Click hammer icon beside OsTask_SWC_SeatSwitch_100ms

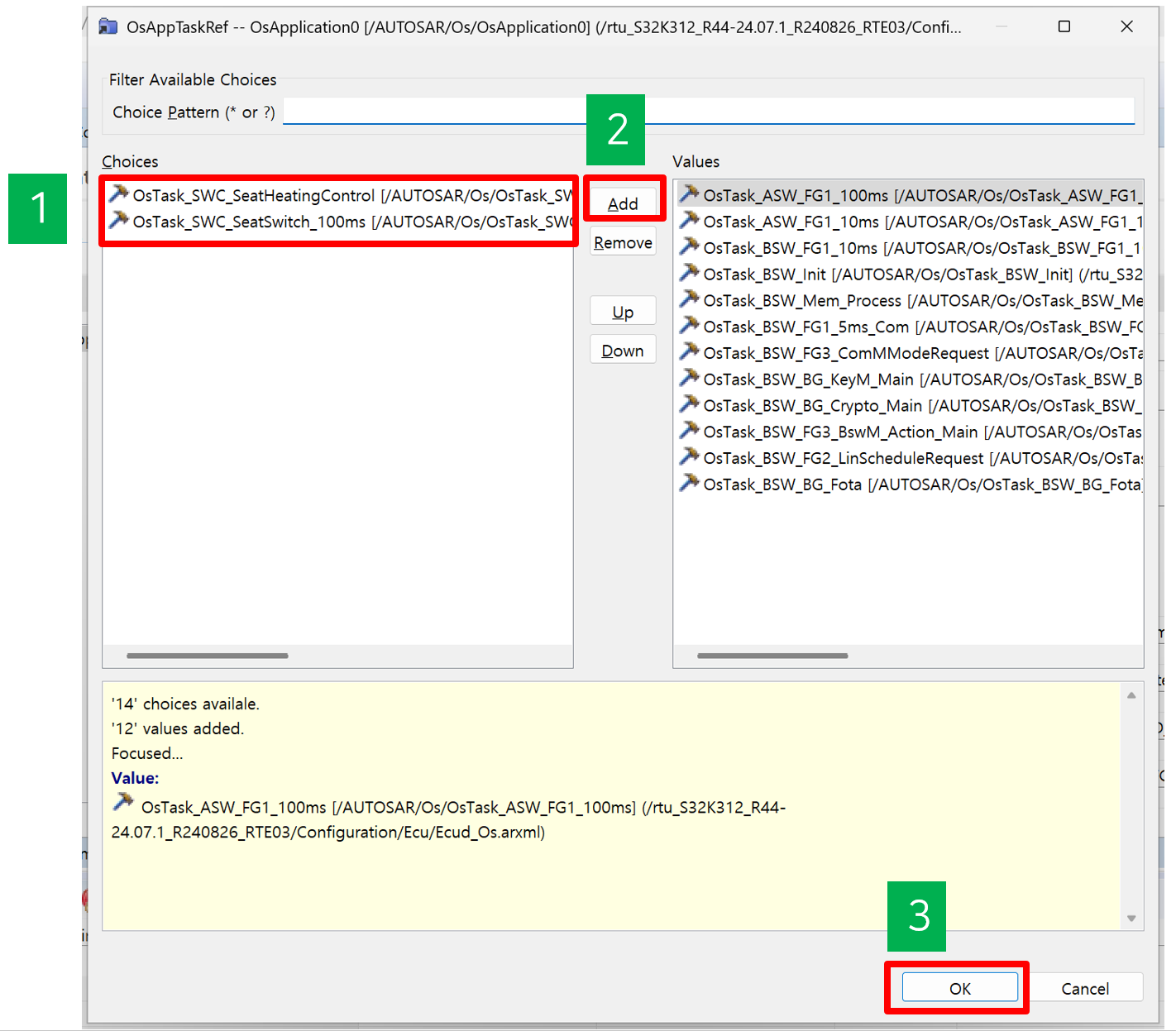point(119,221)
